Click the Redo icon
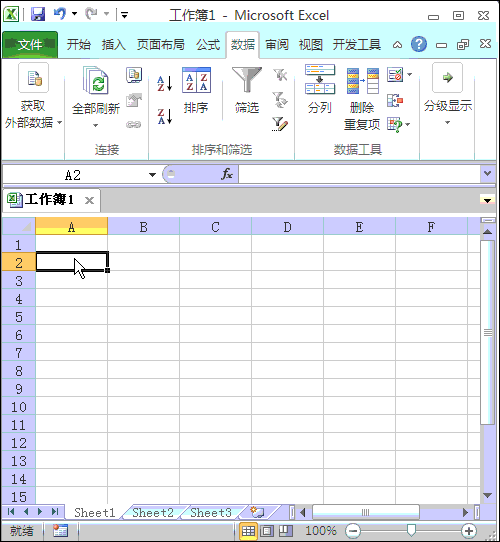 (91, 14)
